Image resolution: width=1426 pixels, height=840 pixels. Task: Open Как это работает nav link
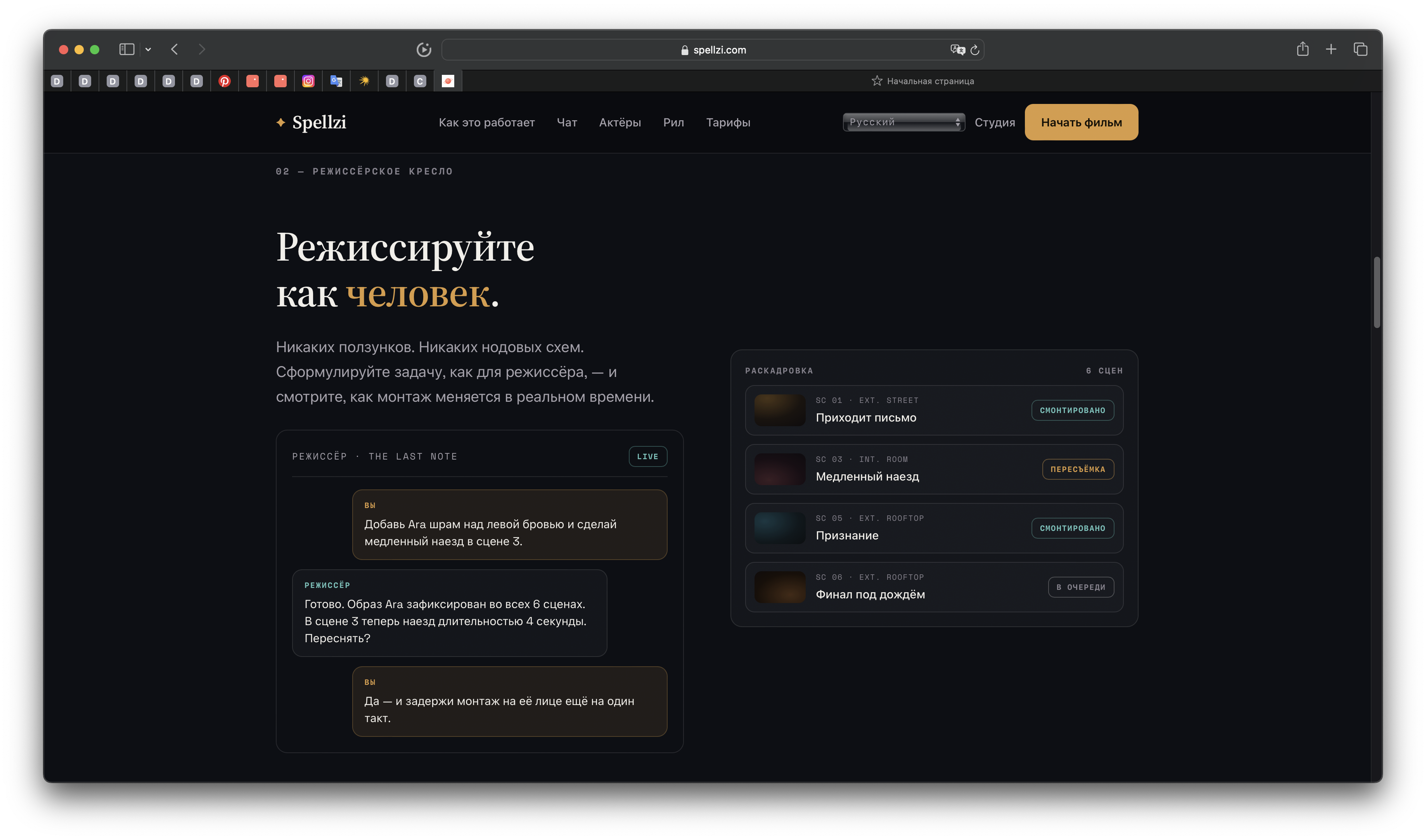click(x=487, y=122)
